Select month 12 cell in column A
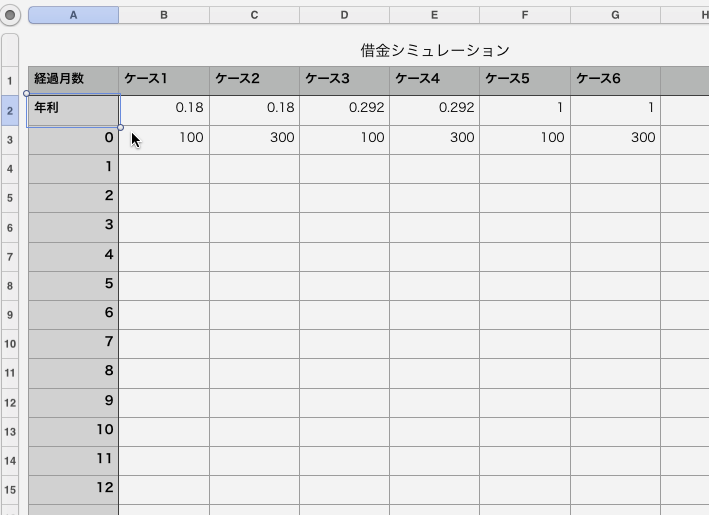The image size is (709, 515). [x=73, y=490]
